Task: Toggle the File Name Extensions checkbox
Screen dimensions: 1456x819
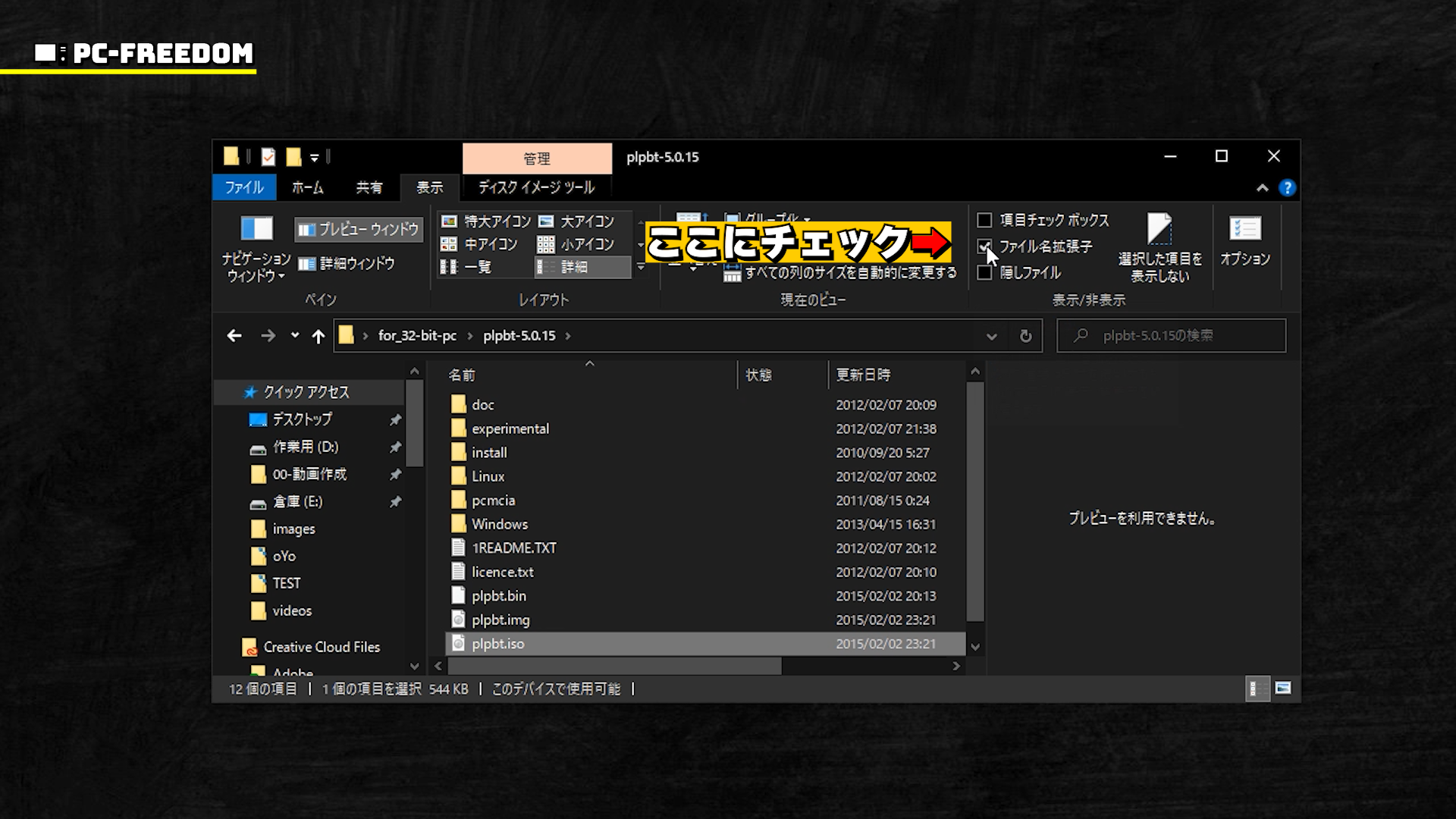Action: 984,246
